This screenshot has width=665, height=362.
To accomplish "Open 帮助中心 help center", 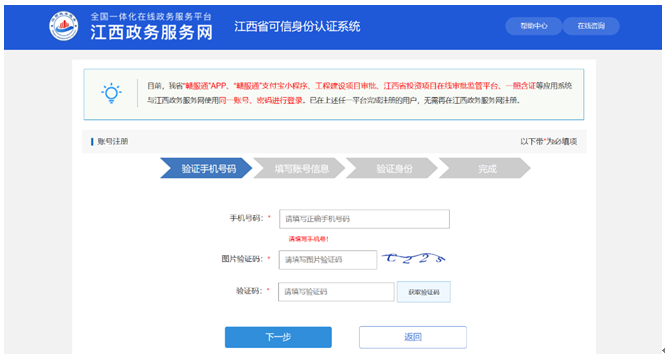I will tap(534, 26).
